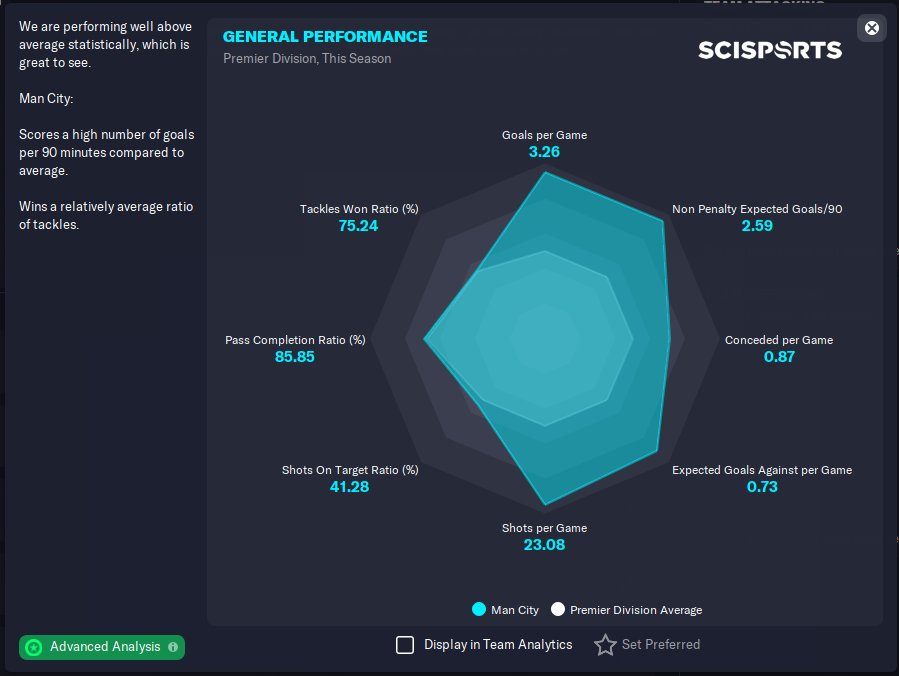Screen dimensions: 899x676
Task: Click Shots On Target Ratio stat
Action: coord(350,470)
